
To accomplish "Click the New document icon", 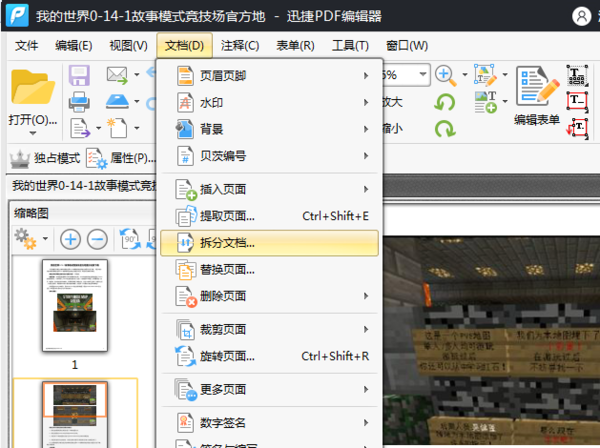I will [117, 128].
